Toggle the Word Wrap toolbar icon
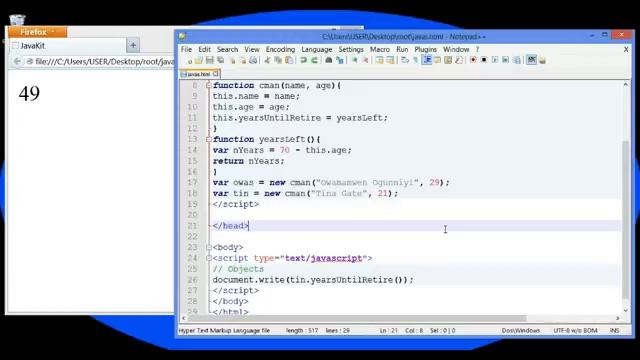This screenshot has height=360, width=640. [x=405, y=60]
